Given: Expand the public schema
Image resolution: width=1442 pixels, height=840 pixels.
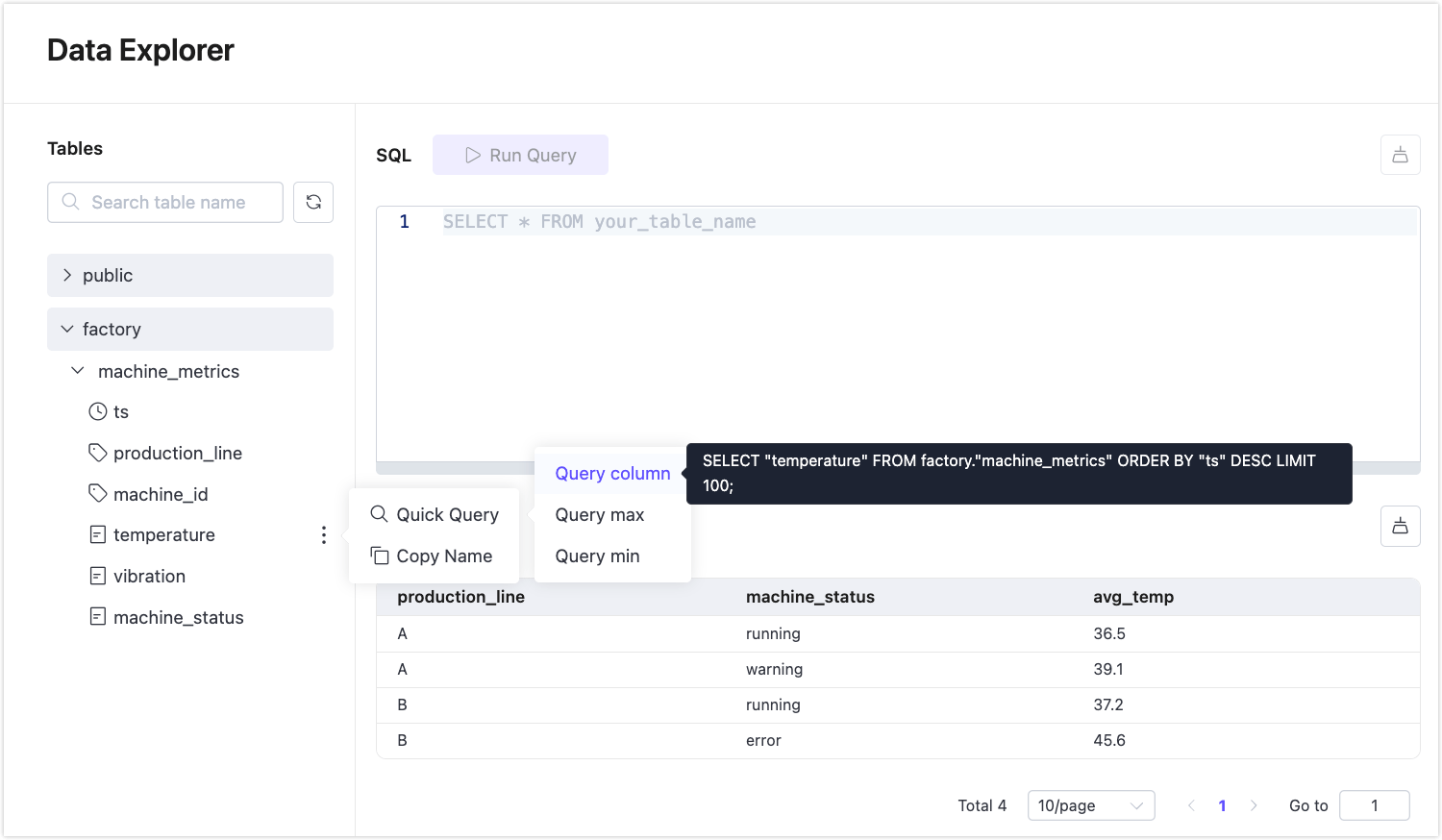Looking at the screenshot, I should pyautogui.click(x=67, y=276).
